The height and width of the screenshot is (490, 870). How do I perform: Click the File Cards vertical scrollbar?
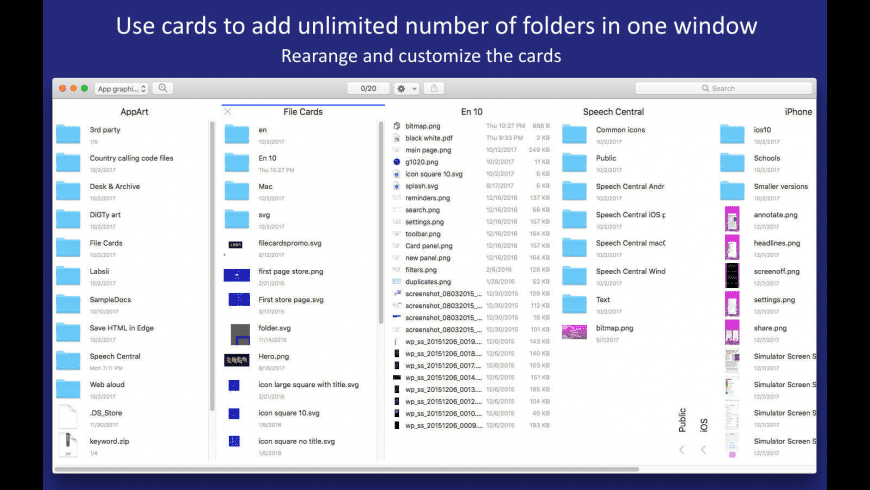point(381,222)
